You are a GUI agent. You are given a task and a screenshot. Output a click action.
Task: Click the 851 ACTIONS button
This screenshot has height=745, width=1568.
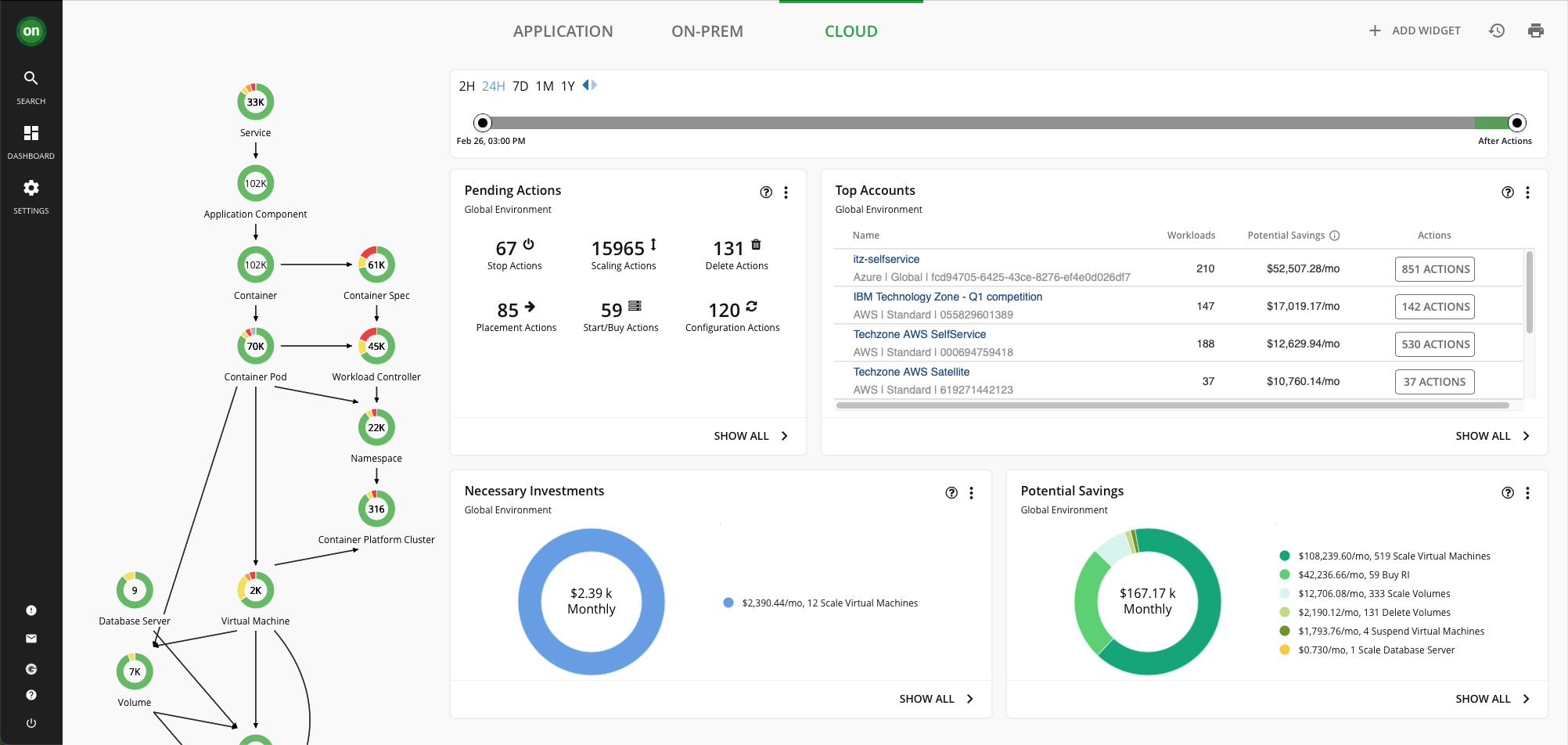point(1434,269)
